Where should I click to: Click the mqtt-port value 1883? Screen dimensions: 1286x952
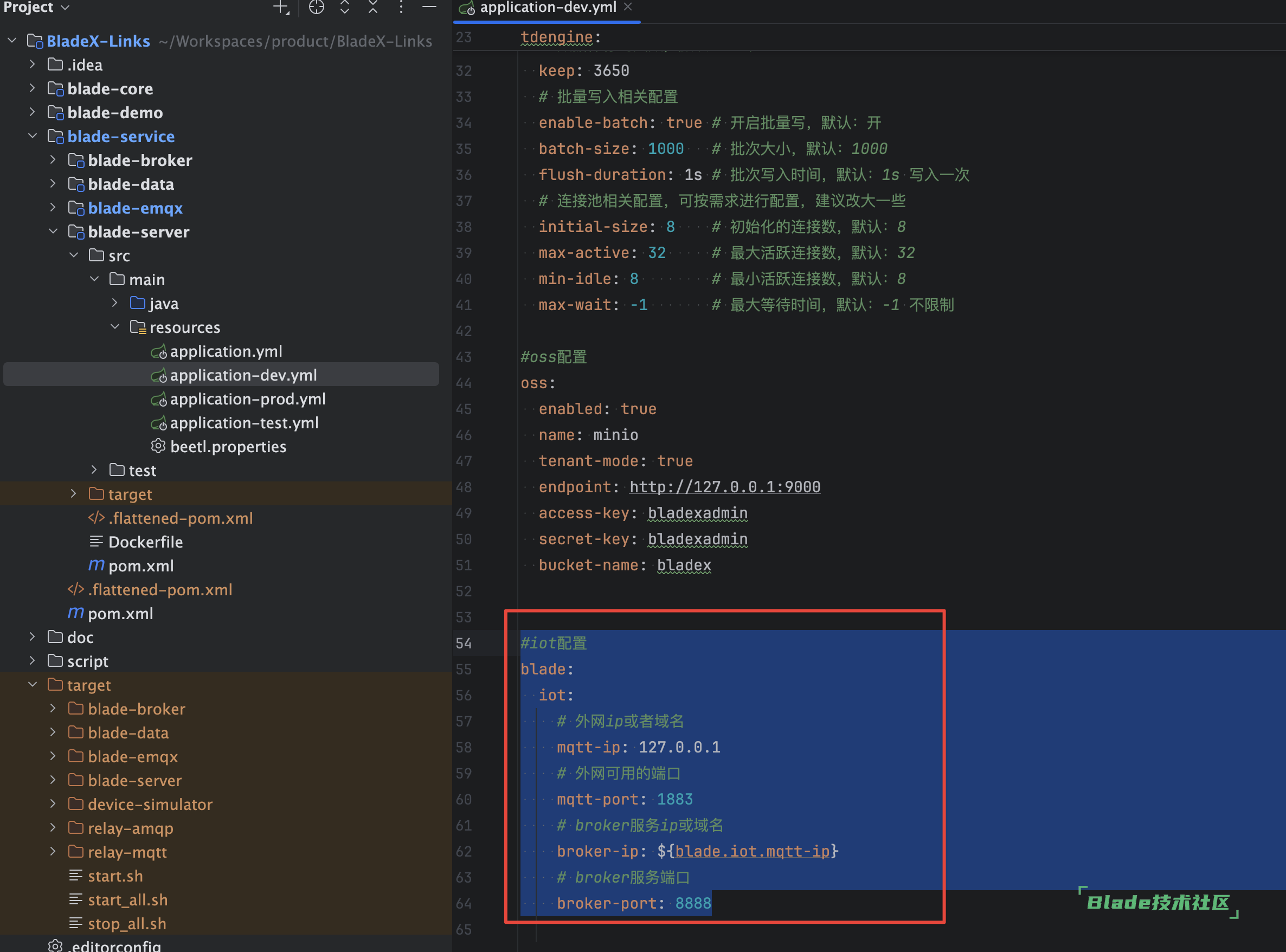(x=674, y=799)
